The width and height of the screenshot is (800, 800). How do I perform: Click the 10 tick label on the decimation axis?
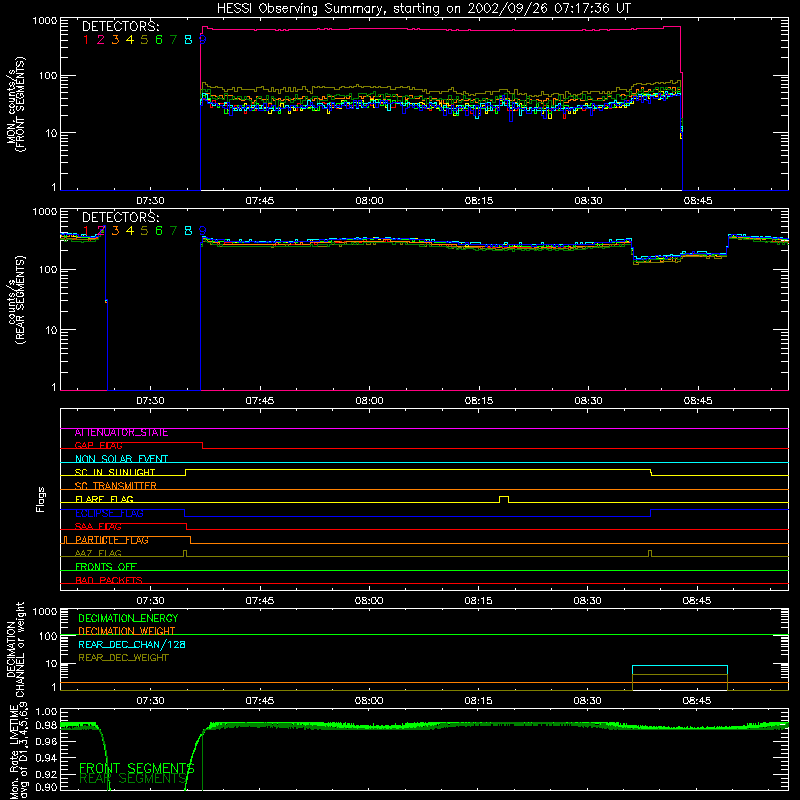tap(50, 664)
